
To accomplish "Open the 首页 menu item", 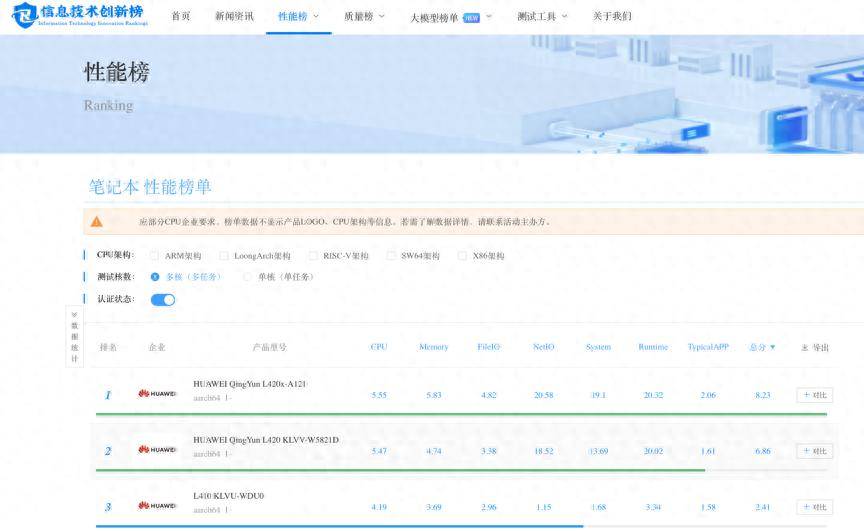I will 181,17.
